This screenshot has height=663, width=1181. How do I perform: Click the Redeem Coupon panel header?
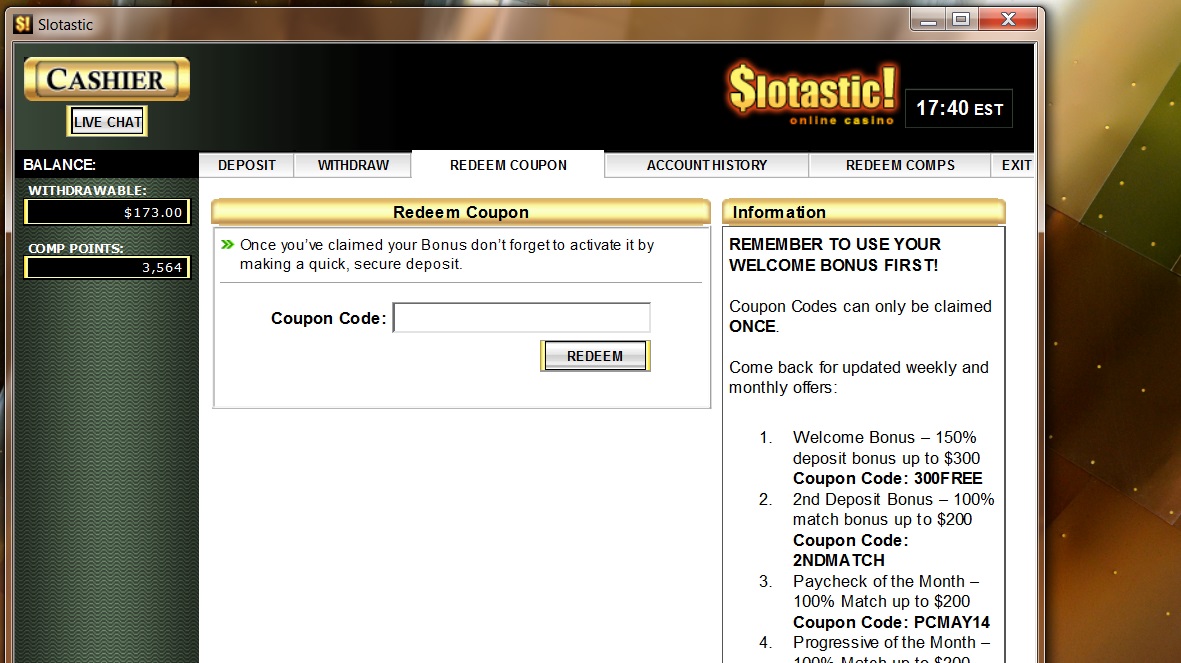tap(461, 212)
